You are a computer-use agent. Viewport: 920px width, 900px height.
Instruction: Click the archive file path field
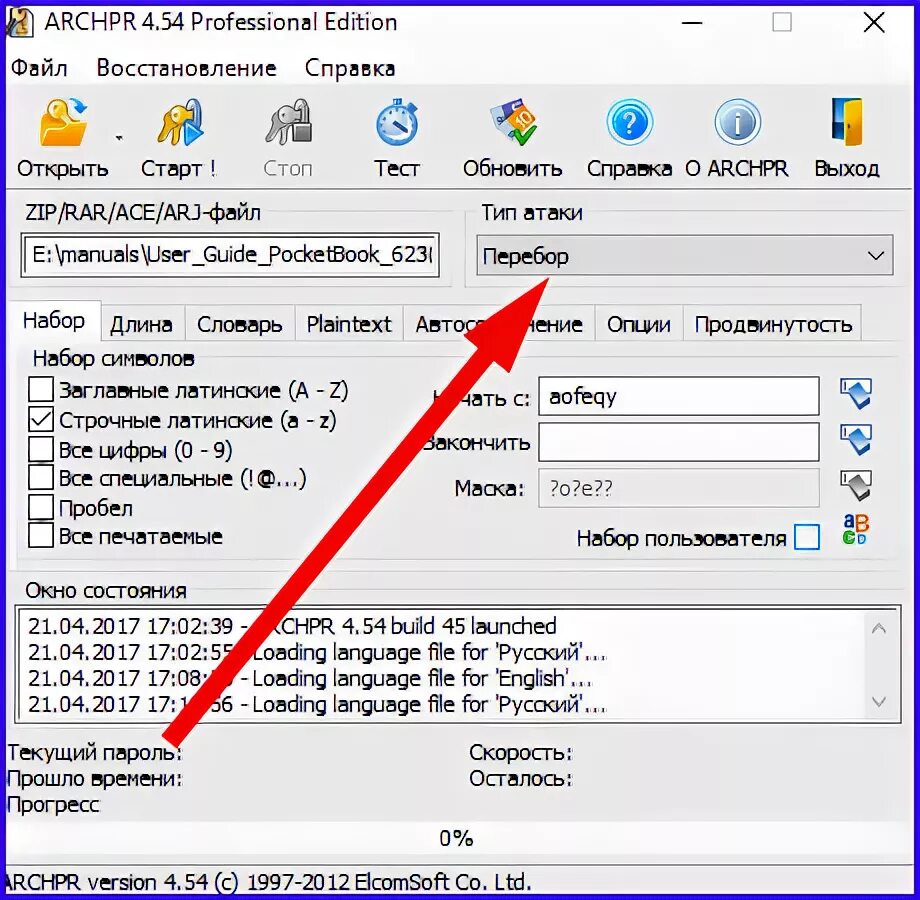(x=230, y=255)
